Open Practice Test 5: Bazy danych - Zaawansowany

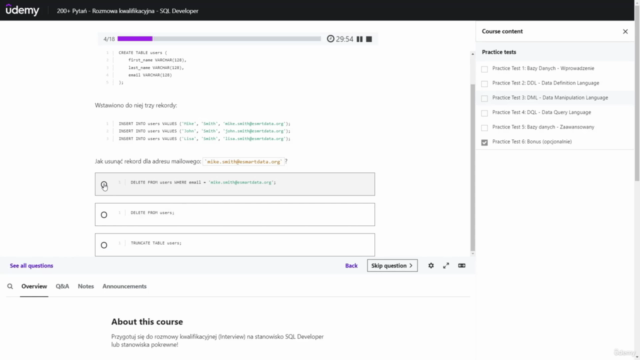543,127
